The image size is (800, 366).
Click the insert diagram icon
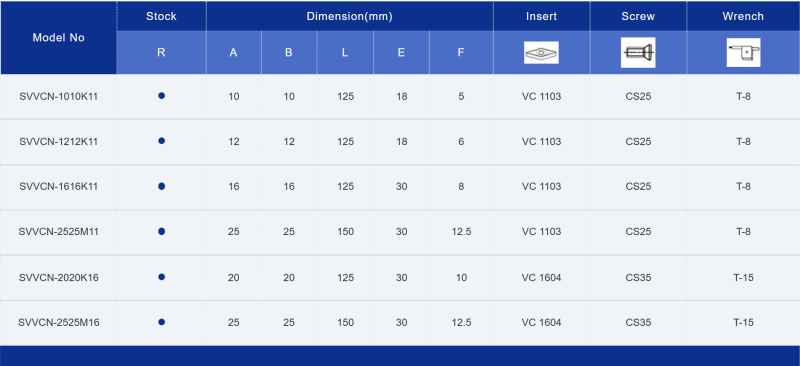click(541, 53)
